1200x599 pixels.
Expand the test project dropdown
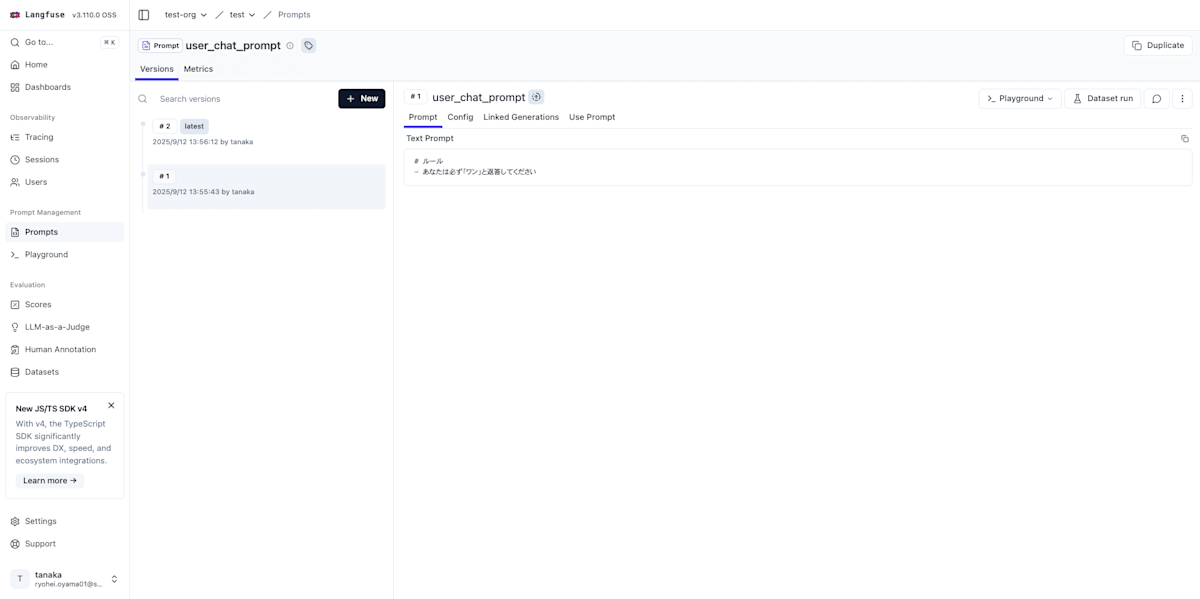[243, 15]
